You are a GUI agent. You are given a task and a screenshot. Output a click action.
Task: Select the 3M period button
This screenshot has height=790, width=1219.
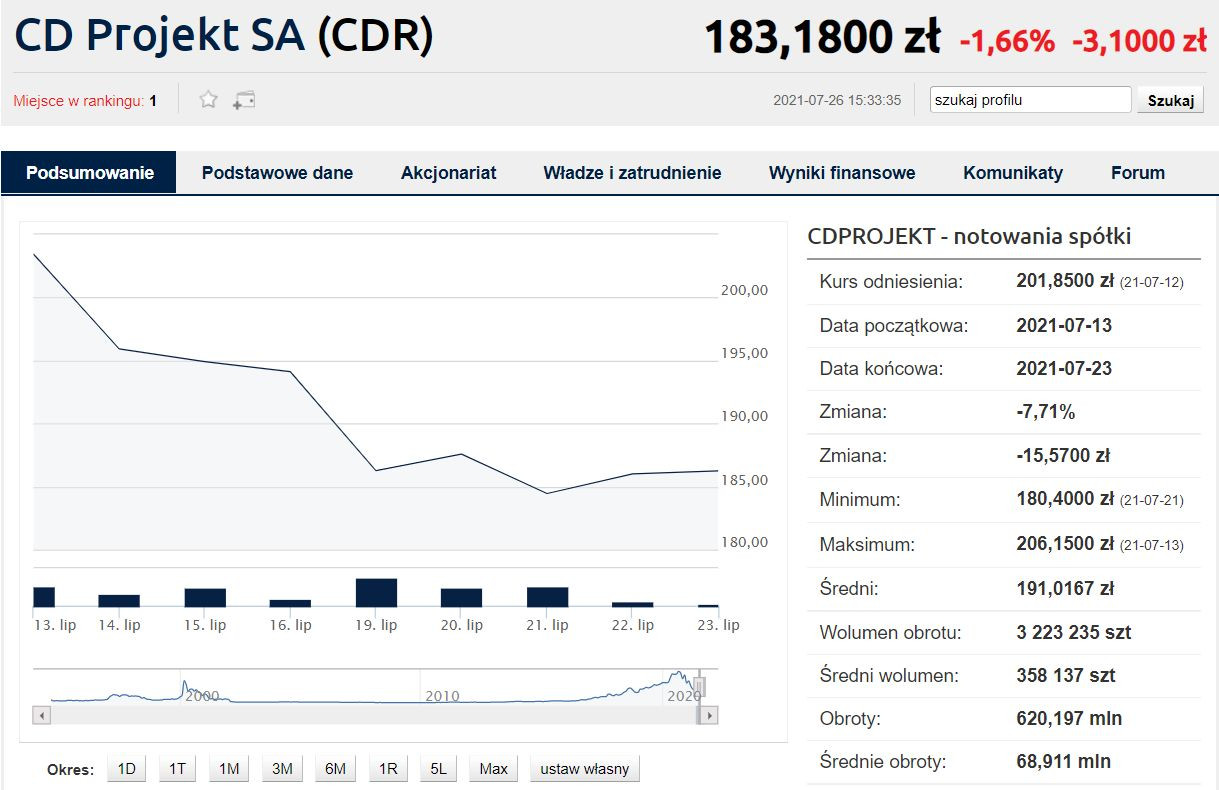282,769
